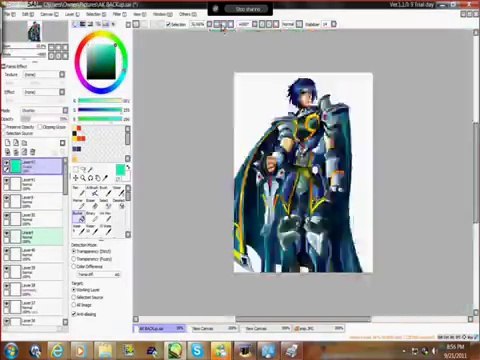The height and width of the screenshot is (360, 480).
Task: Enable Clipping Group checkbox
Action: pos(40,127)
